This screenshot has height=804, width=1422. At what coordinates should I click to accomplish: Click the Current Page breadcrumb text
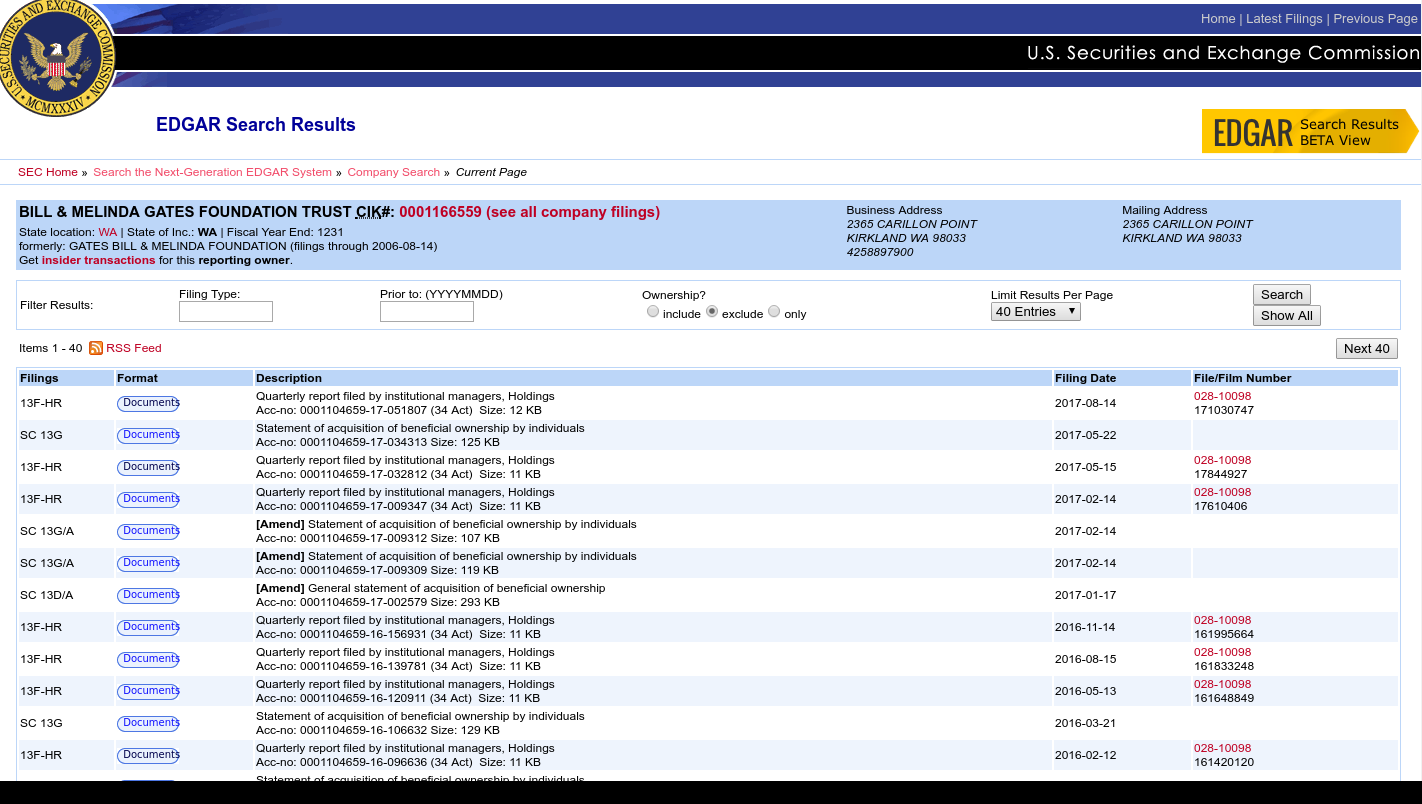[491, 172]
